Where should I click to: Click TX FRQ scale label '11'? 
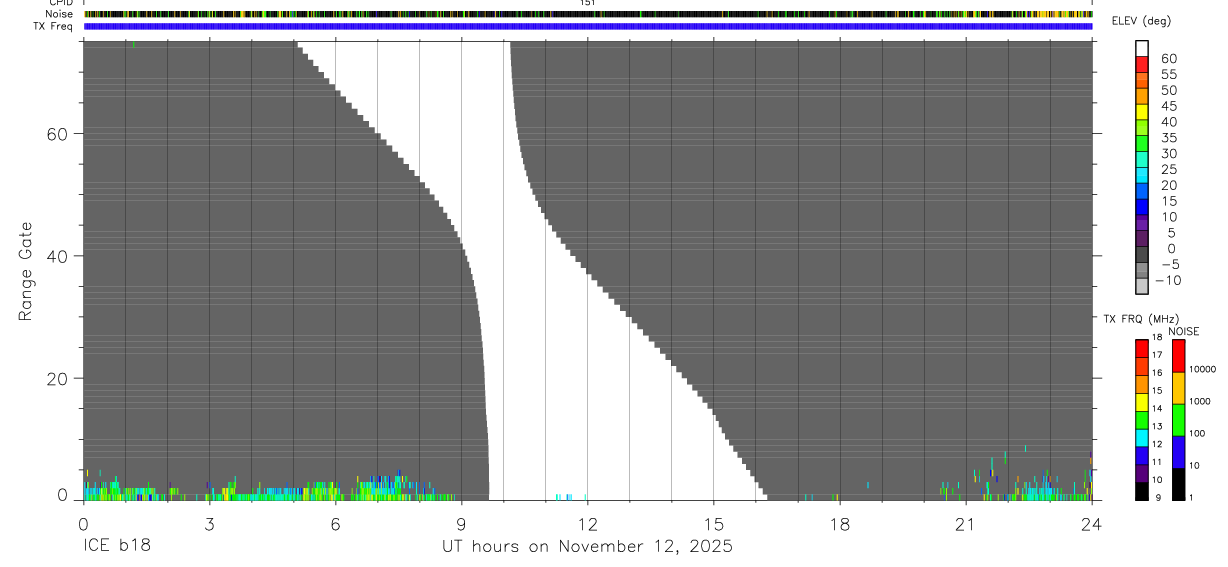coord(1157,462)
